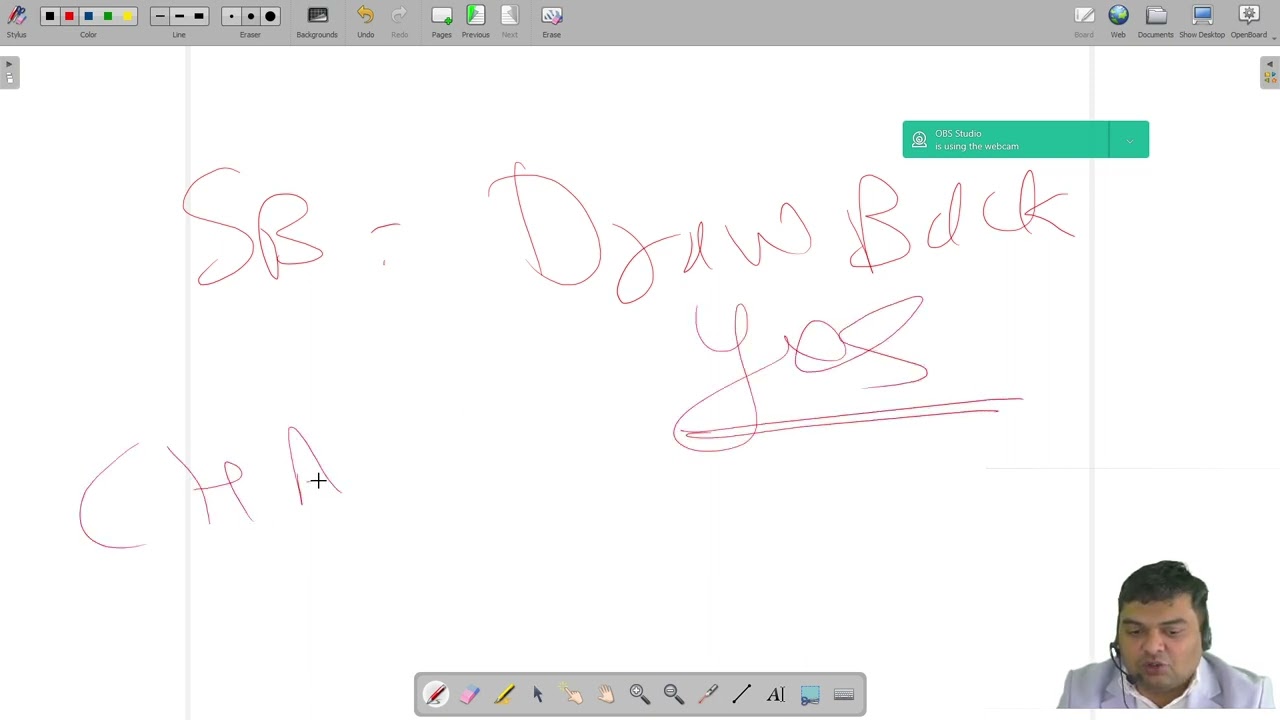
Task: Select the Eraser tool in bottom palette
Action: (x=470, y=694)
